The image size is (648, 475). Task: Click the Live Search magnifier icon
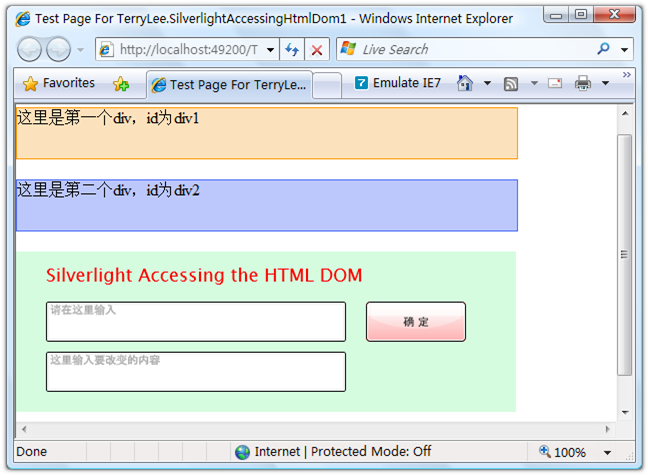(x=603, y=49)
